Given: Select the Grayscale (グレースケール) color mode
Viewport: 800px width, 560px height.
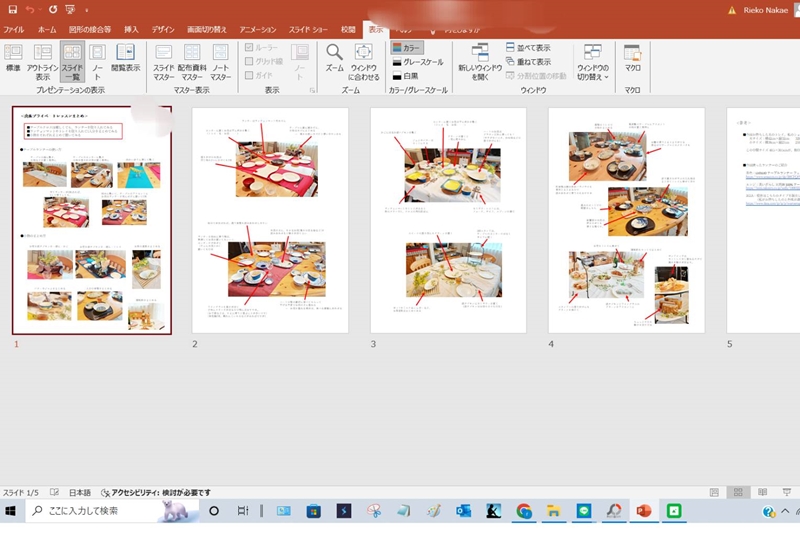Looking at the screenshot, I should pyautogui.click(x=417, y=61).
